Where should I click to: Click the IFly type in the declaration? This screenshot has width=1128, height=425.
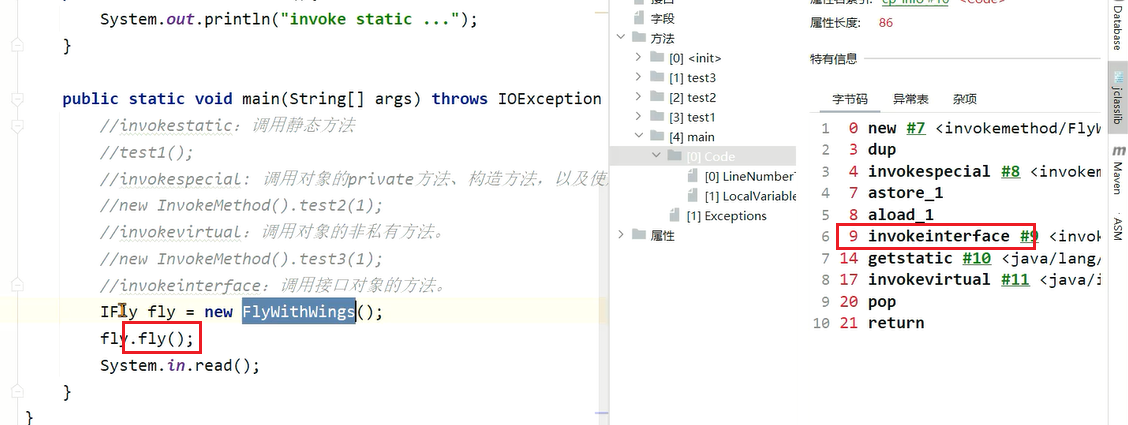click(119, 312)
